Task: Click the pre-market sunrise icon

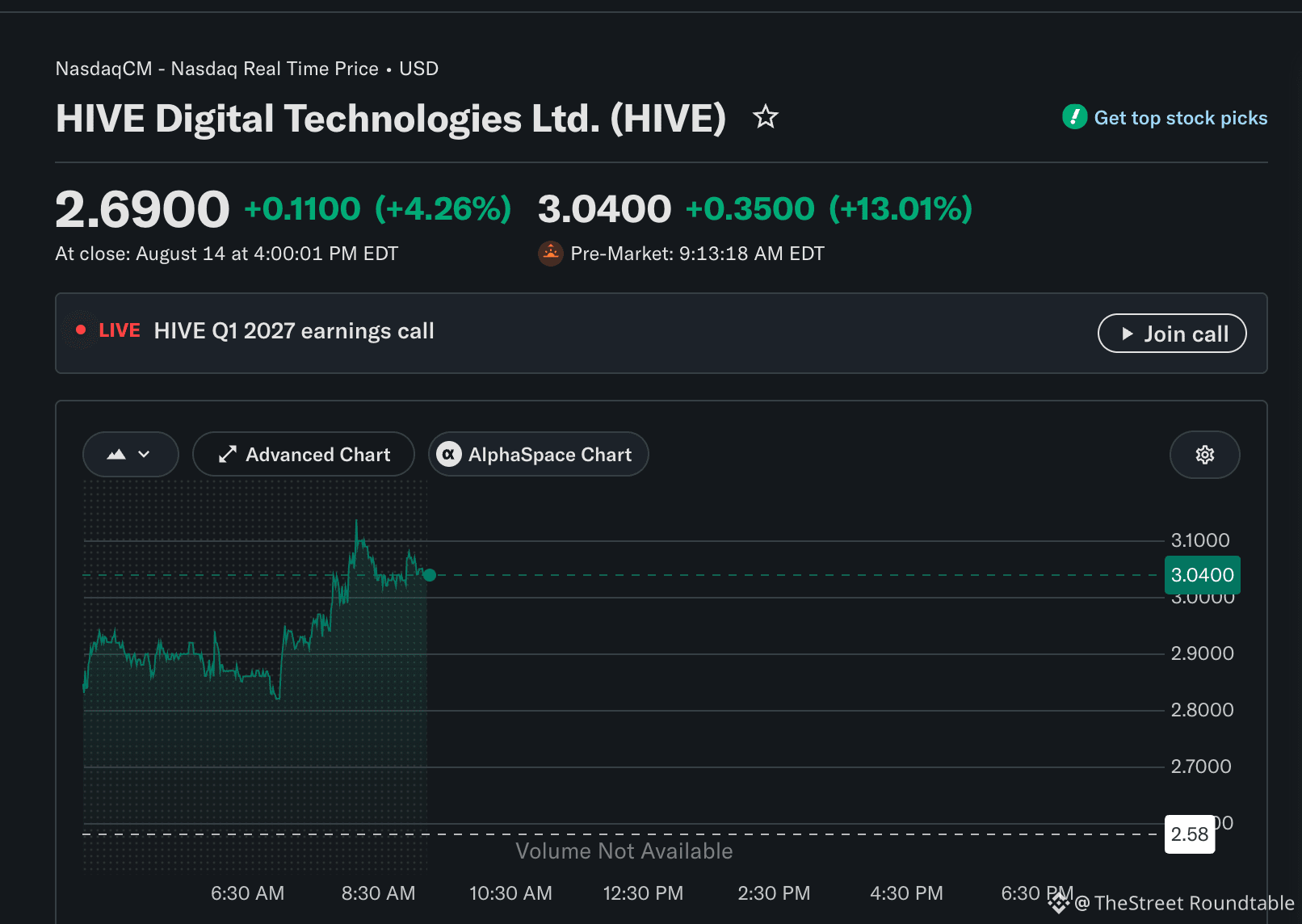Action: pos(551,254)
